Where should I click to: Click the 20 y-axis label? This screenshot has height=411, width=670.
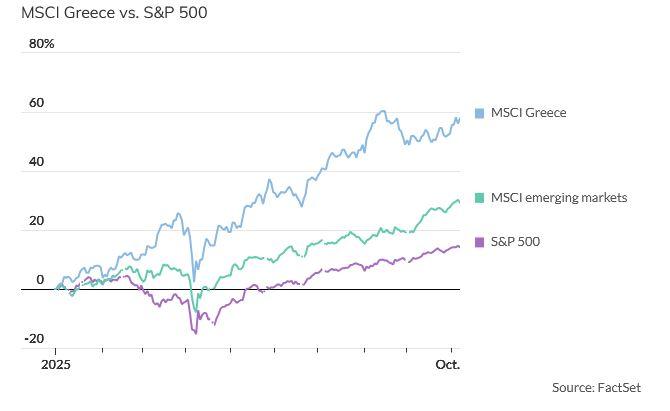click(37, 221)
